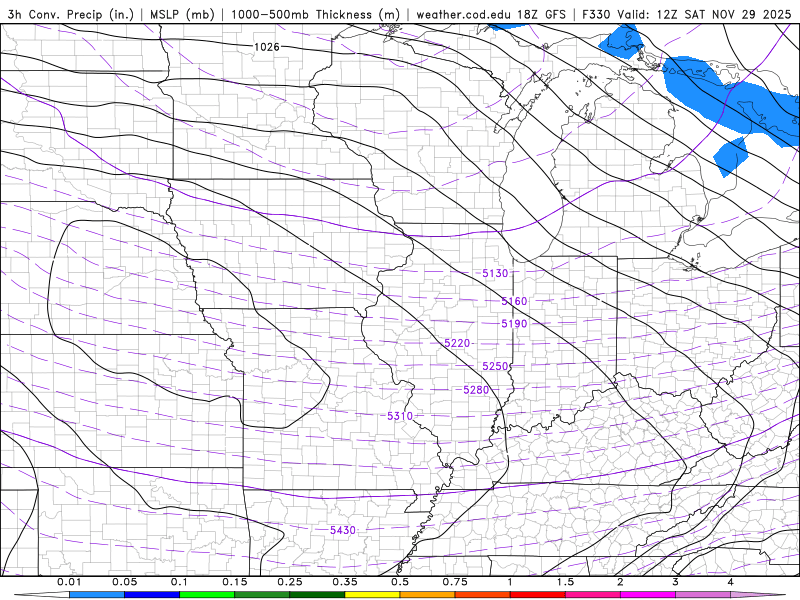Screen dimensions: 800x600
Task: Click the 5310 thickness contour label
Action: click(400, 416)
